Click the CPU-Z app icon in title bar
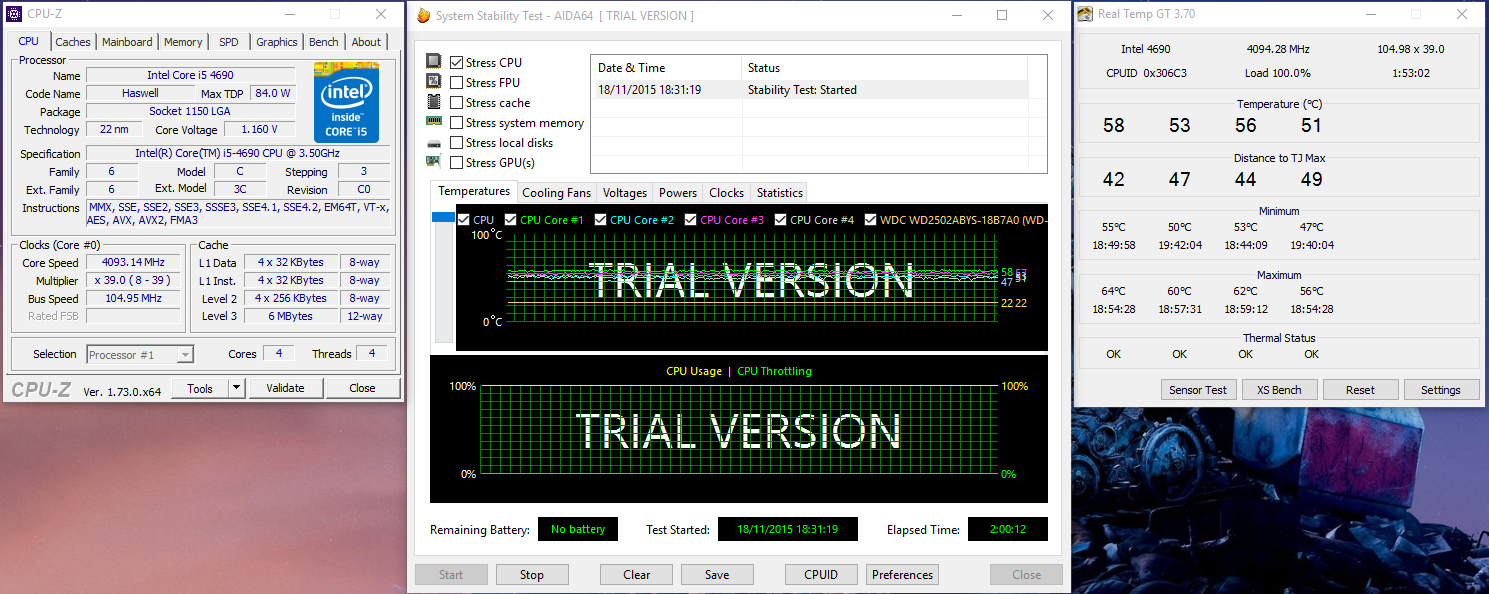 (x=12, y=14)
